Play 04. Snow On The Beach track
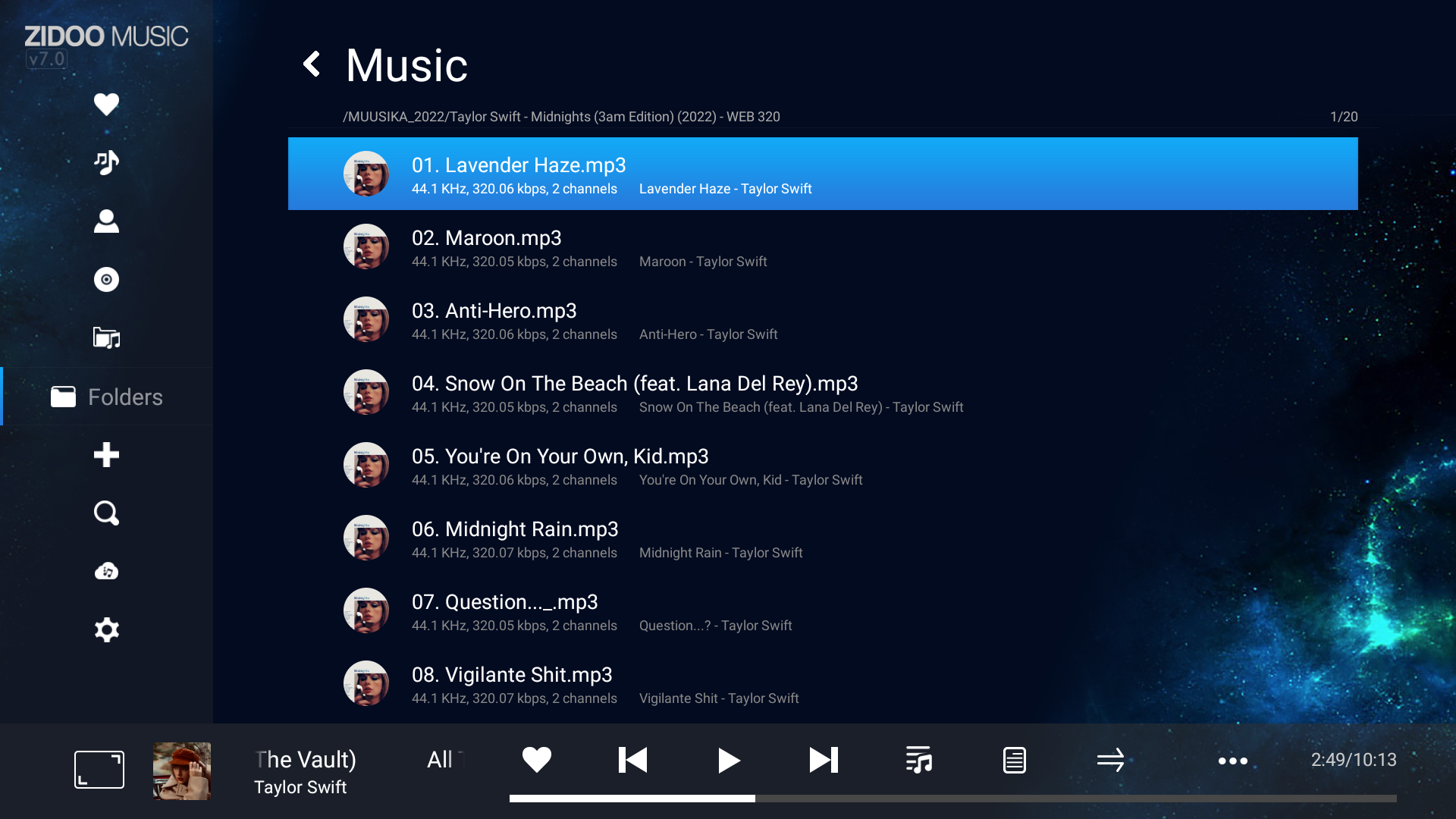 (x=823, y=392)
